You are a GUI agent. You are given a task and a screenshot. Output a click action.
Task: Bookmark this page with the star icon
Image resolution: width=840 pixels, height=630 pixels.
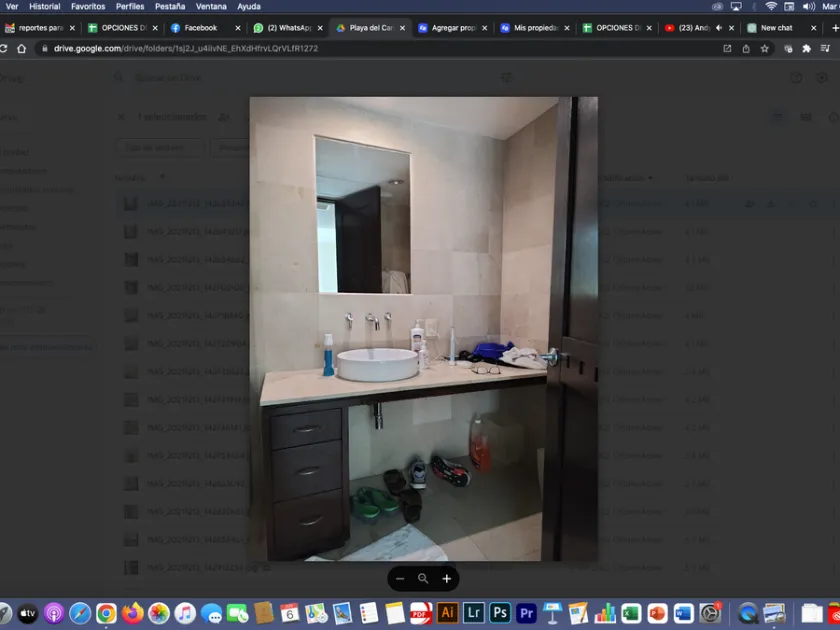coord(764,49)
